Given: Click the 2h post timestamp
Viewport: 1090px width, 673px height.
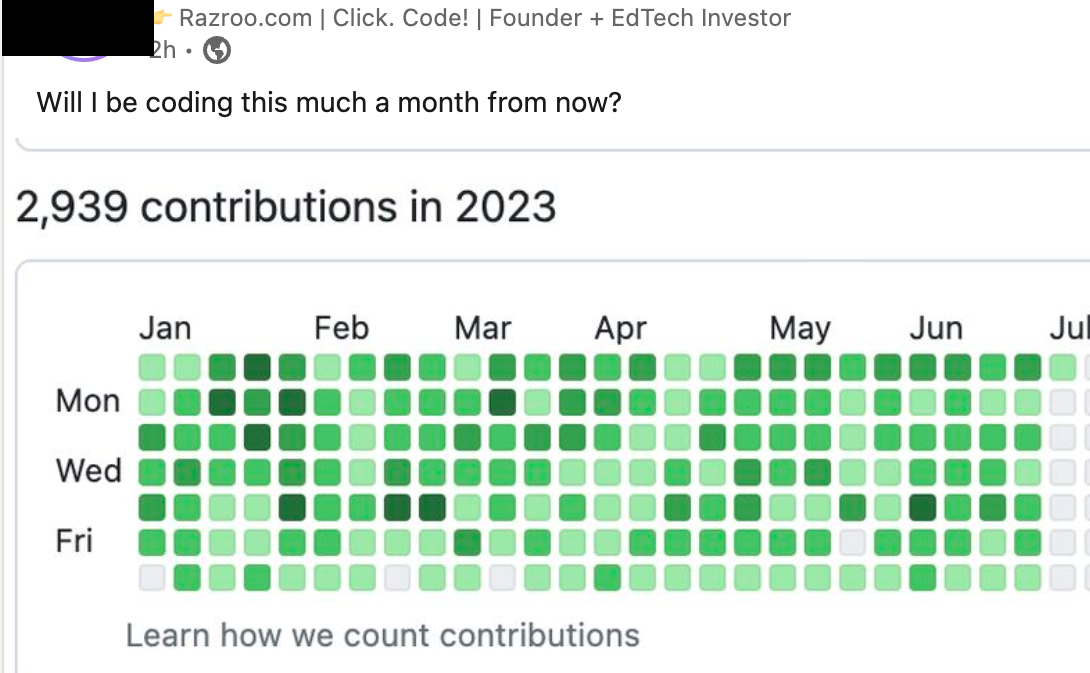Looking at the screenshot, I should tap(163, 50).
